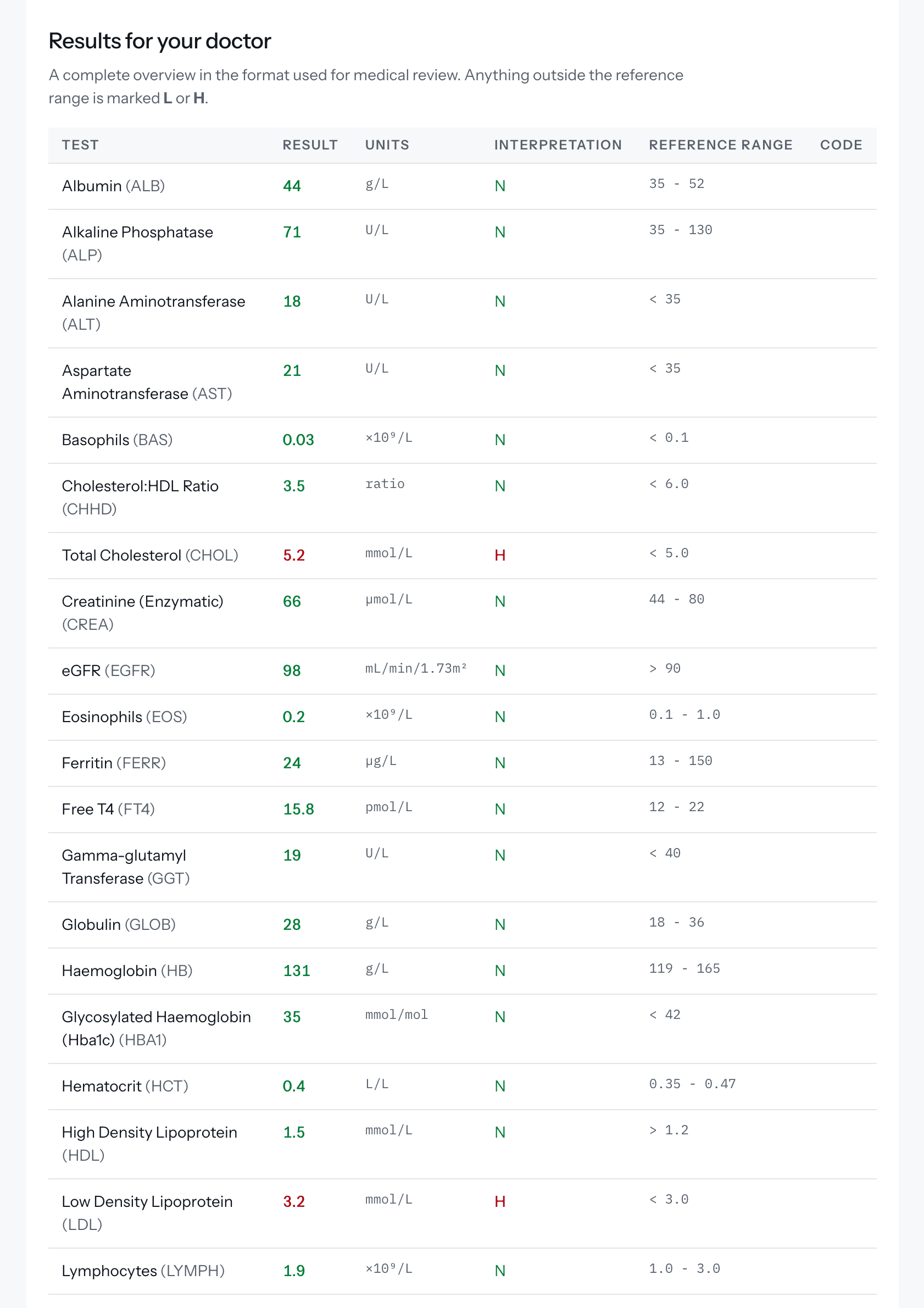
Task: Select Total Cholesterol (CHOL) test name
Action: tap(150, 555)
